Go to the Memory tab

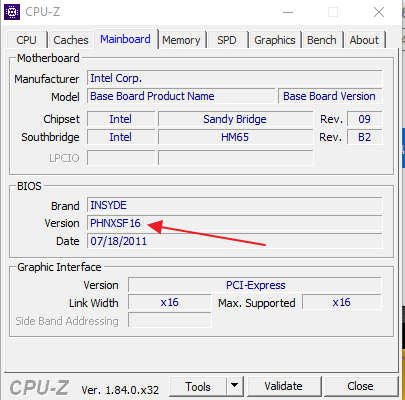pos(181,40)
